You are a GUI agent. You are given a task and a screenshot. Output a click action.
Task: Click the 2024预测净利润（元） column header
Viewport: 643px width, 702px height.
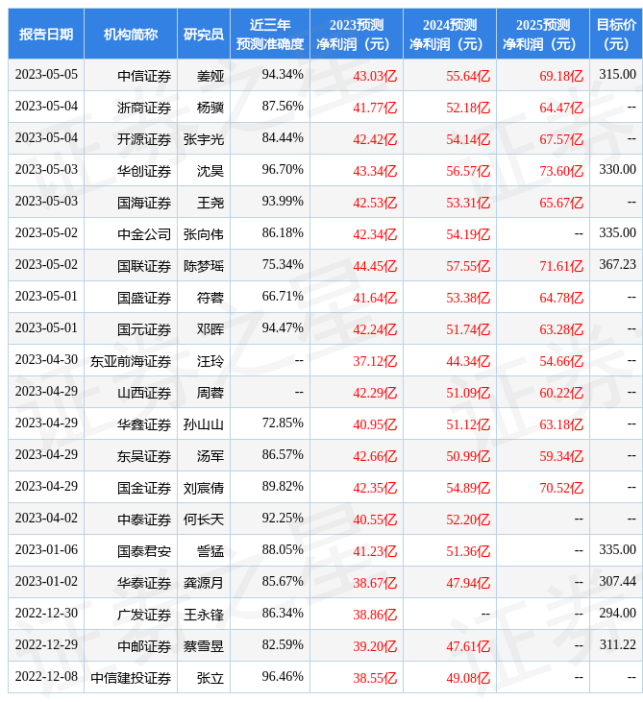(450, 34)
